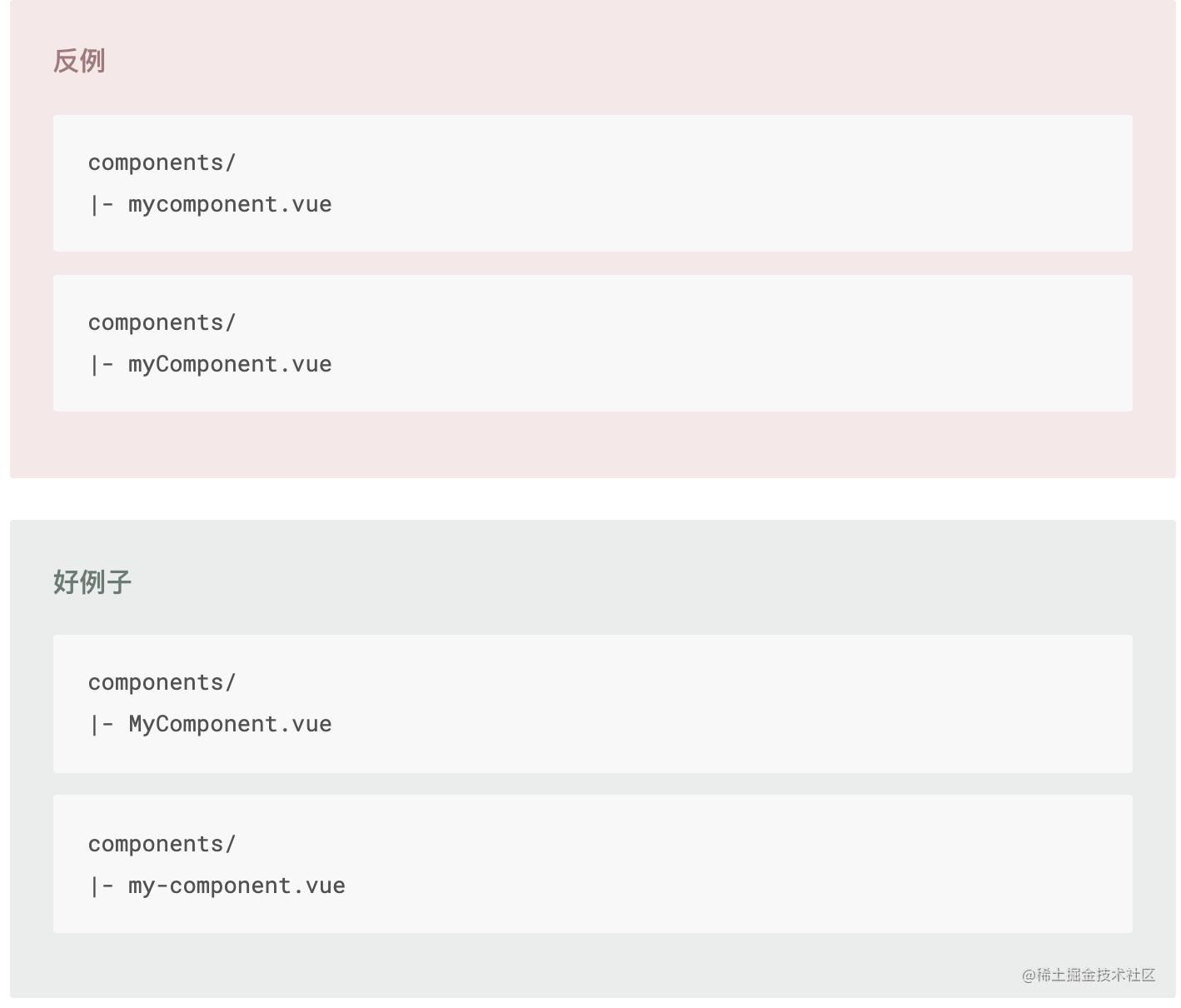Click the 好例子 heading text

pos(92,581)
